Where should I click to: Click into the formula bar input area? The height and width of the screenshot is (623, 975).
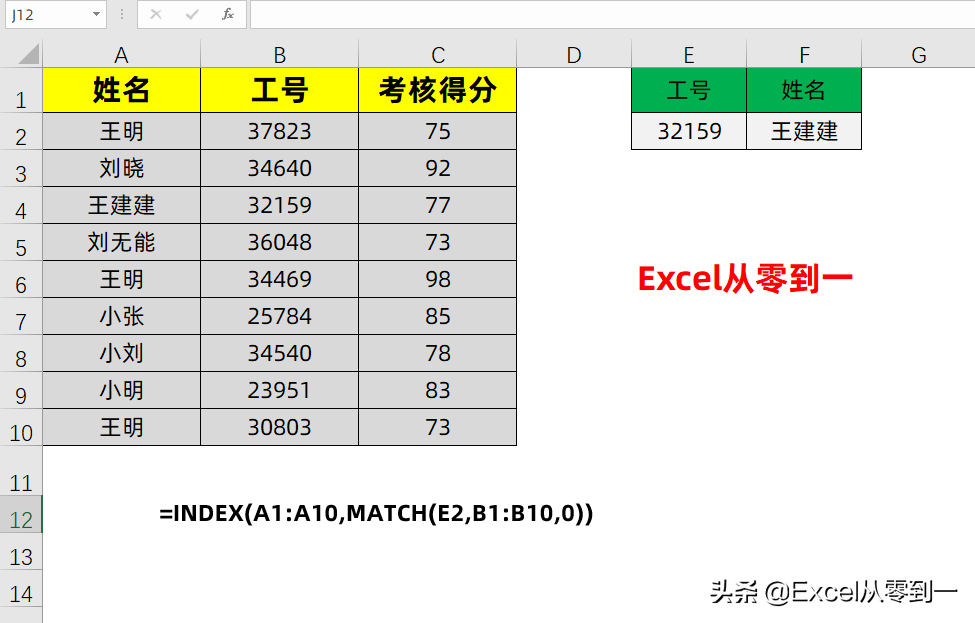[x=612, y=14]
